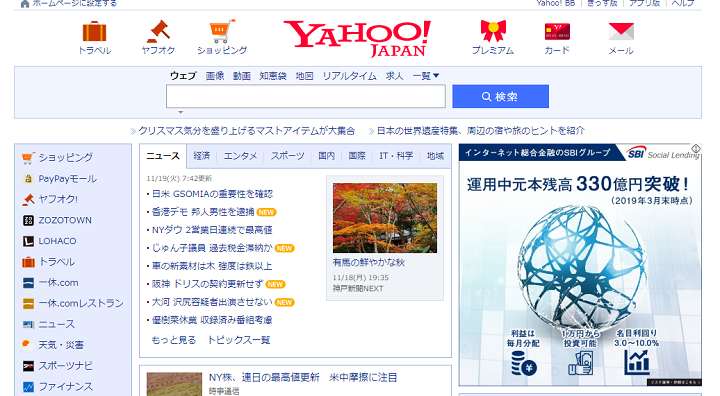
Task: Click the sidebar PayPayモール icon
Action: coord(28,179)
